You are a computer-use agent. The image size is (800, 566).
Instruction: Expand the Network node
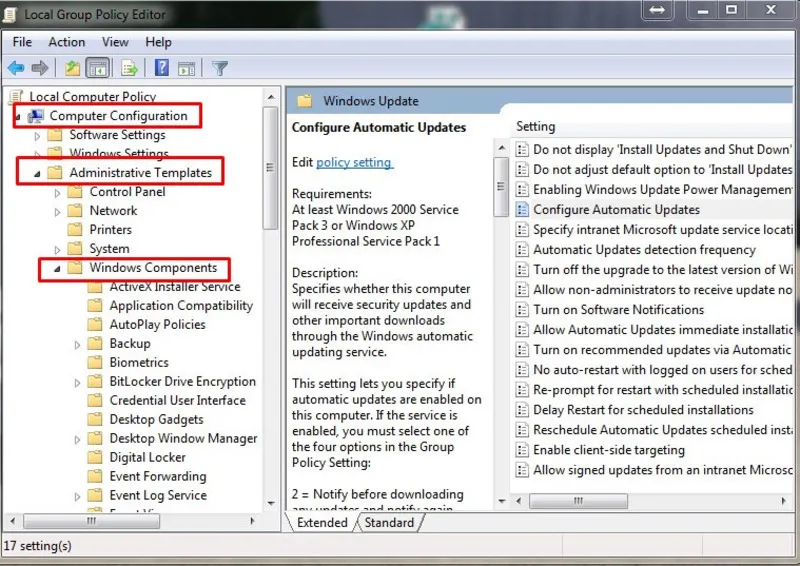point(57,212)
